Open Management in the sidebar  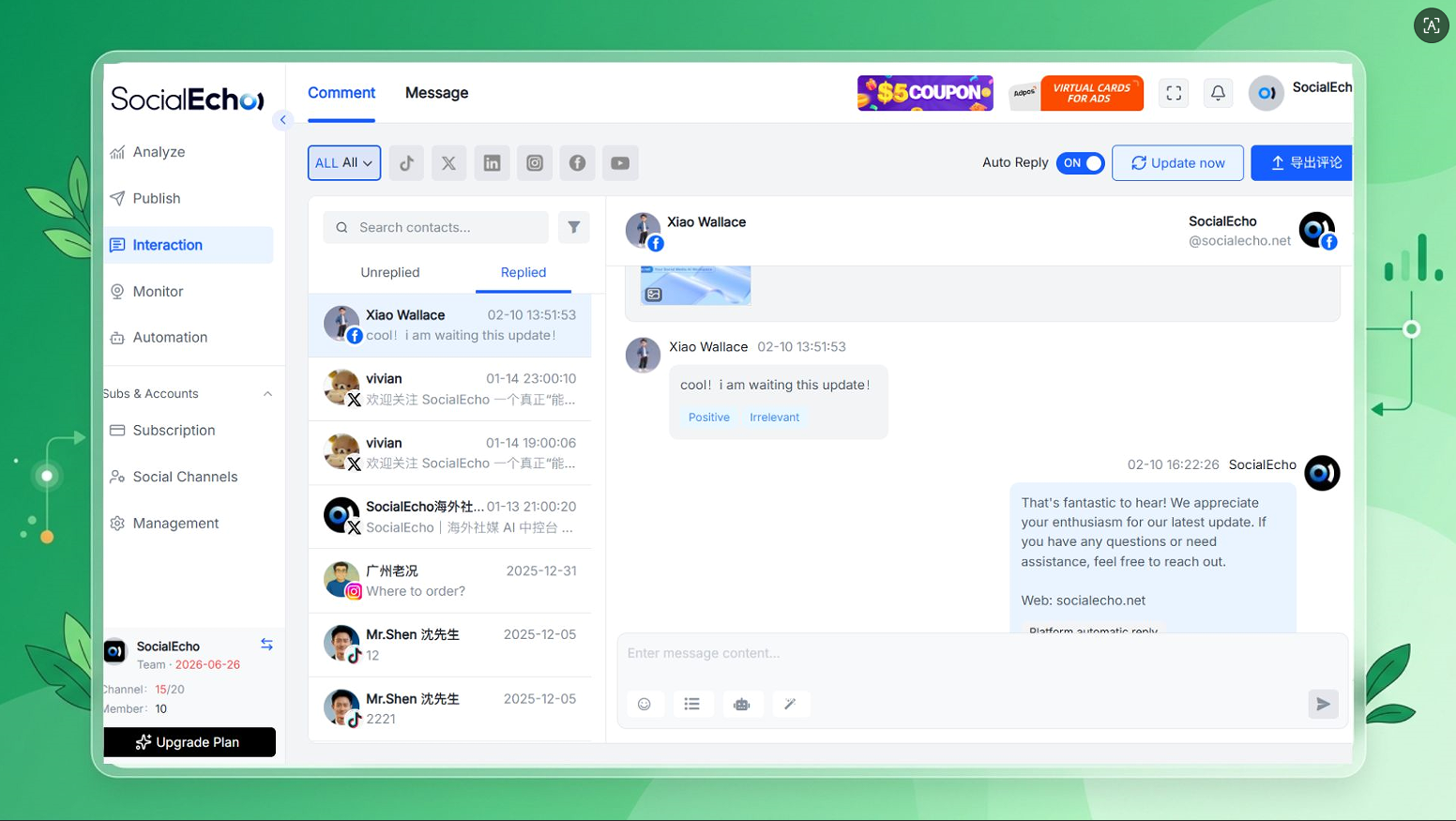[x=189, y=523]
